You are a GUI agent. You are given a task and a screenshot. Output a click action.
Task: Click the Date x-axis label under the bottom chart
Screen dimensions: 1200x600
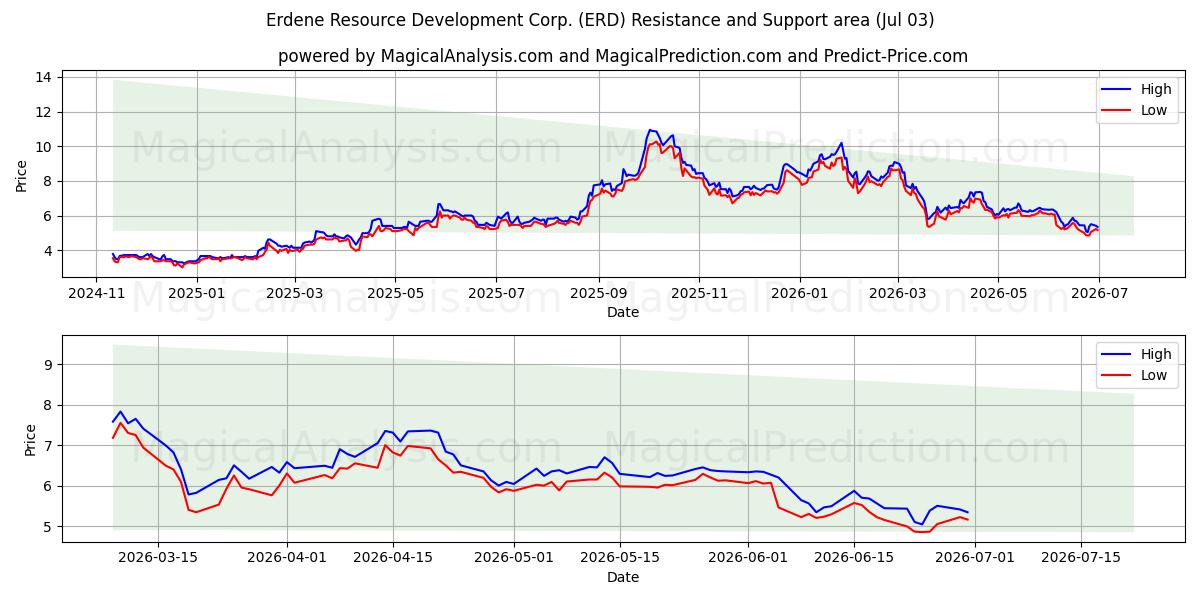pos(623,577)
